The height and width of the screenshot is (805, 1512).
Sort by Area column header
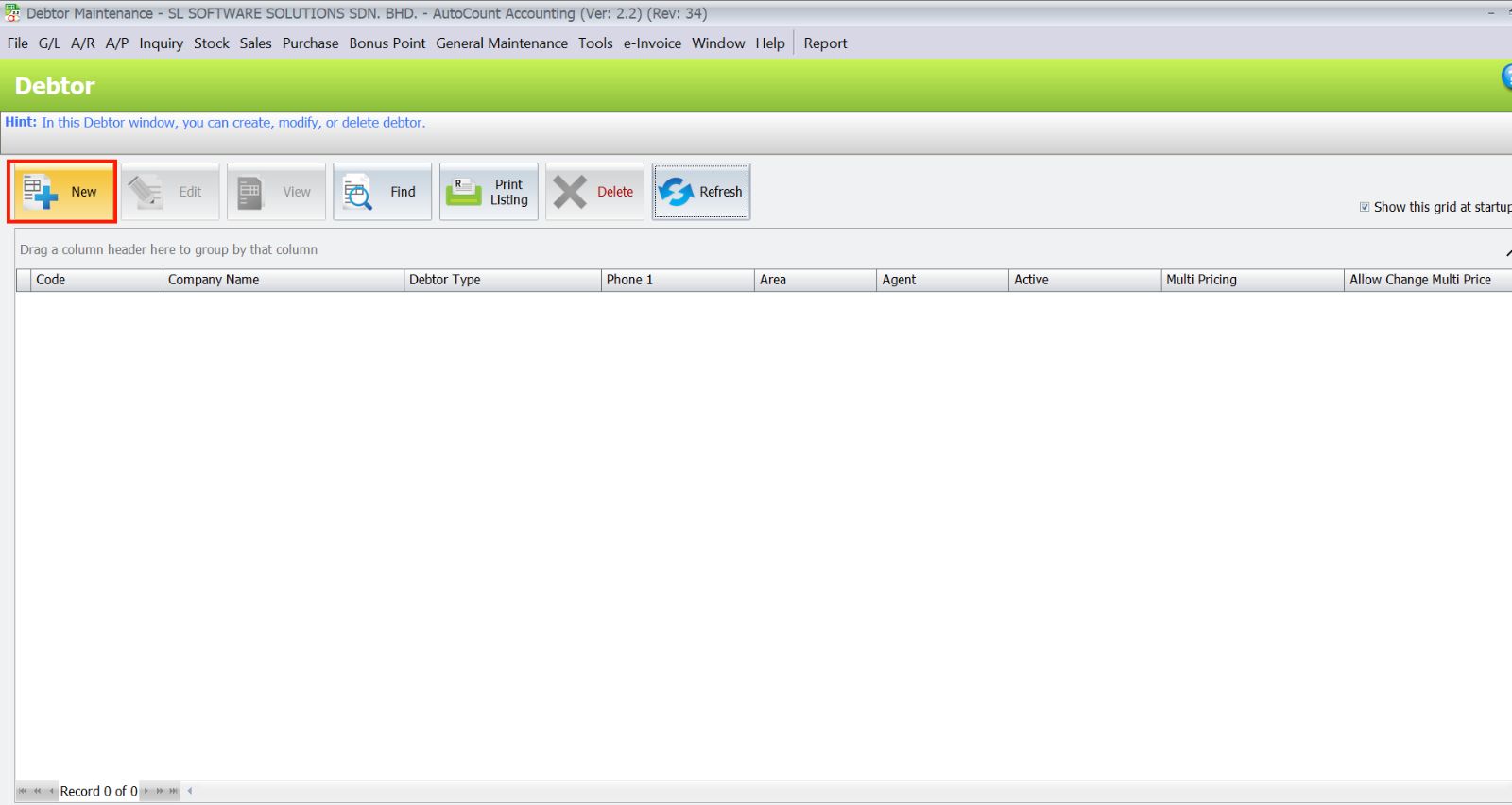816,280
